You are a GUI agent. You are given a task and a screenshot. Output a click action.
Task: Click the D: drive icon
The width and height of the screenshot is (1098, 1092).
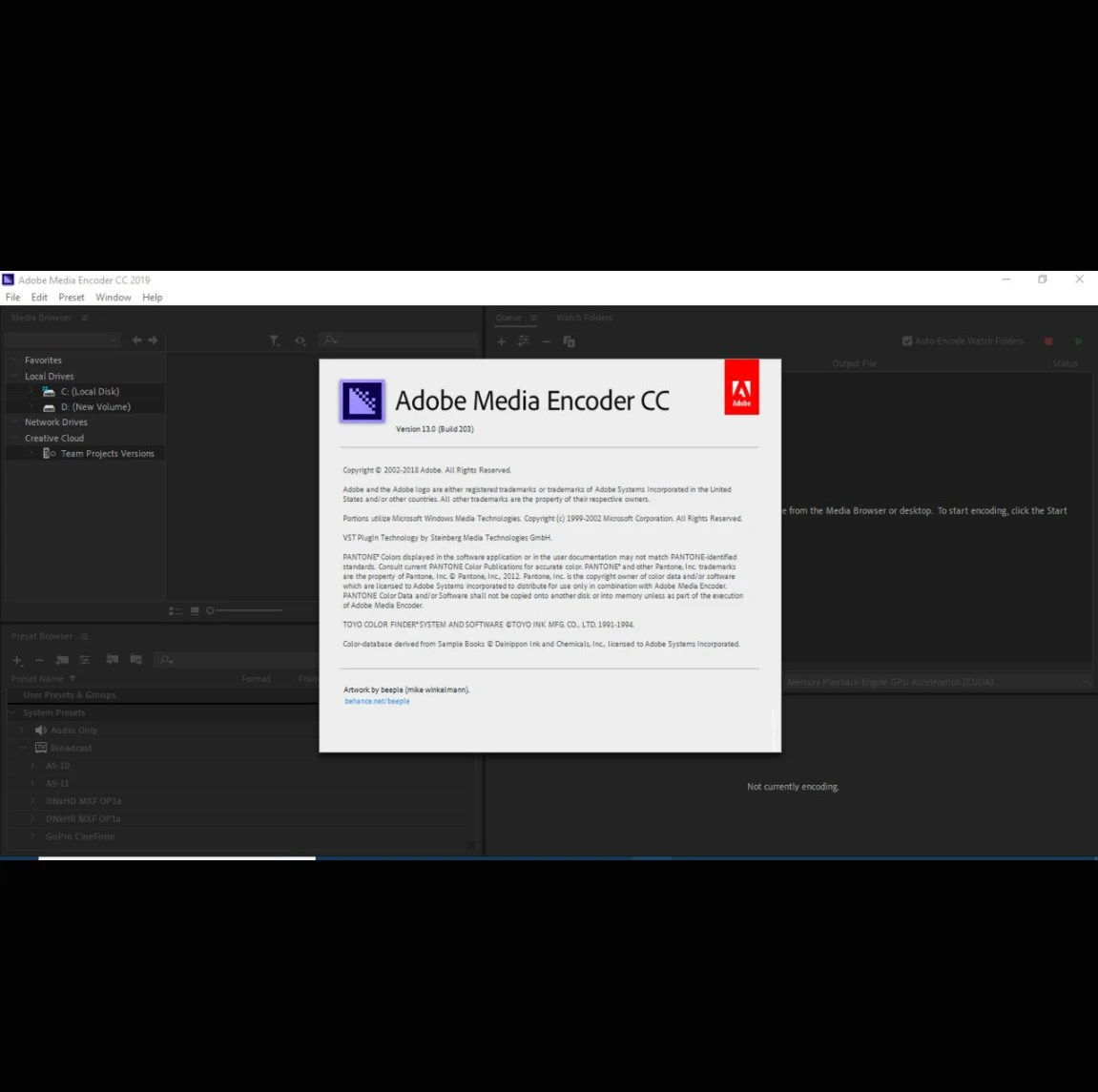click(49, 406)
